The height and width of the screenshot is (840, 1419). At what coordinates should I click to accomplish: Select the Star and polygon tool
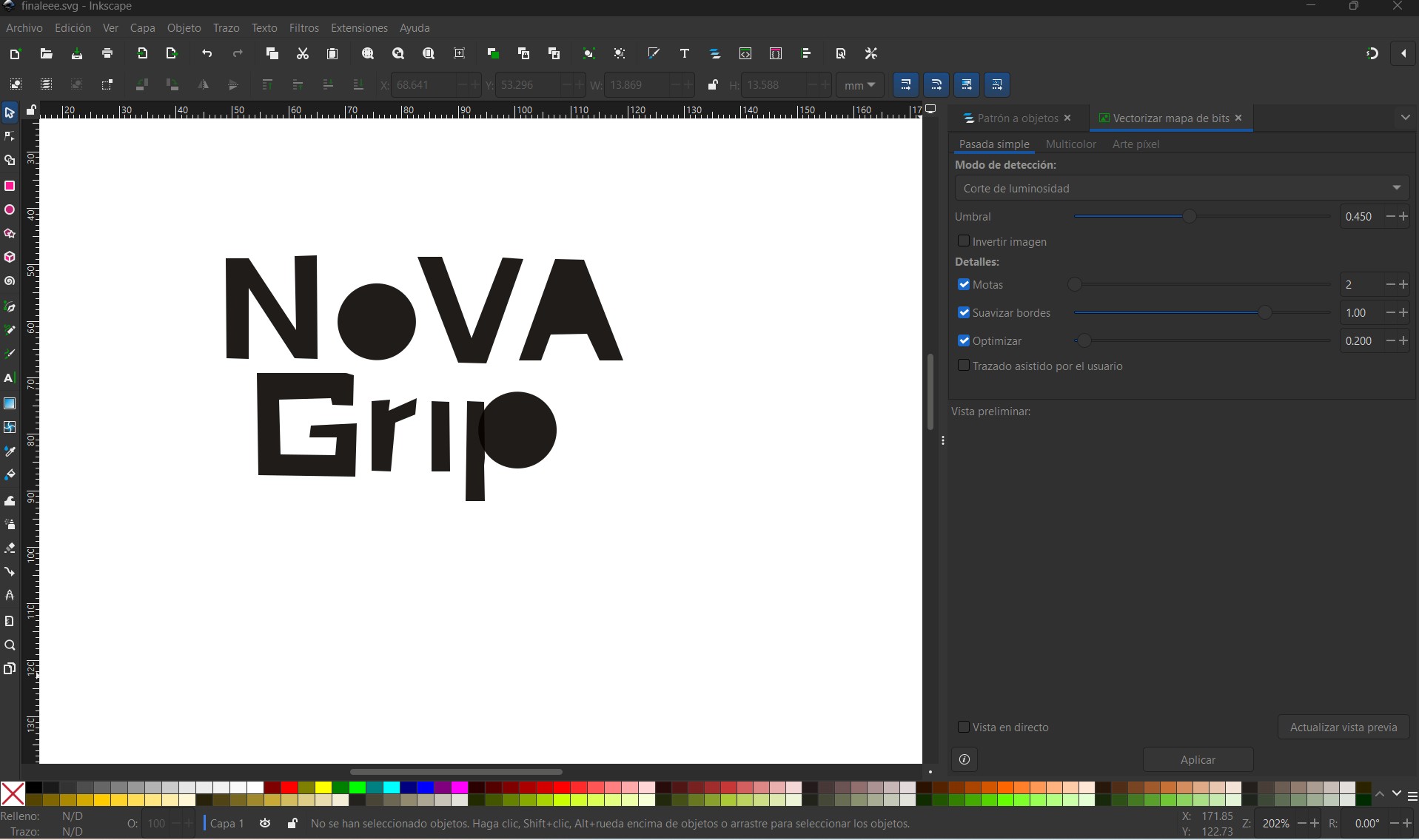[x=10, y=234]
